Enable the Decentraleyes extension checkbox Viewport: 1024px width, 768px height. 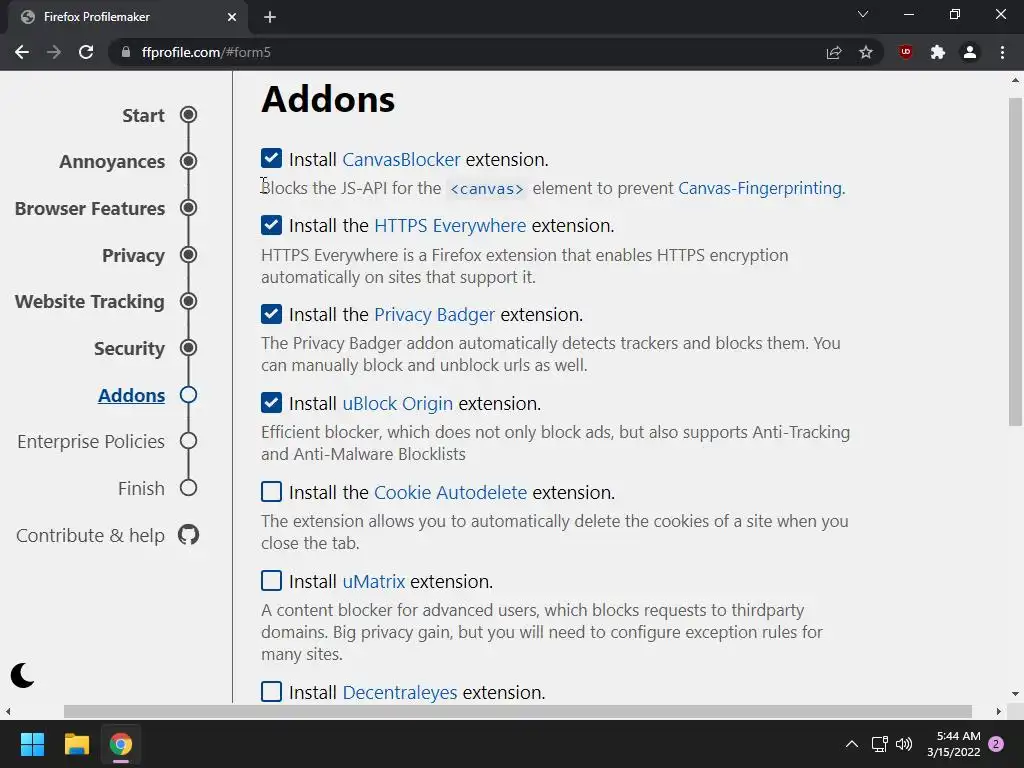coord(271,692)
